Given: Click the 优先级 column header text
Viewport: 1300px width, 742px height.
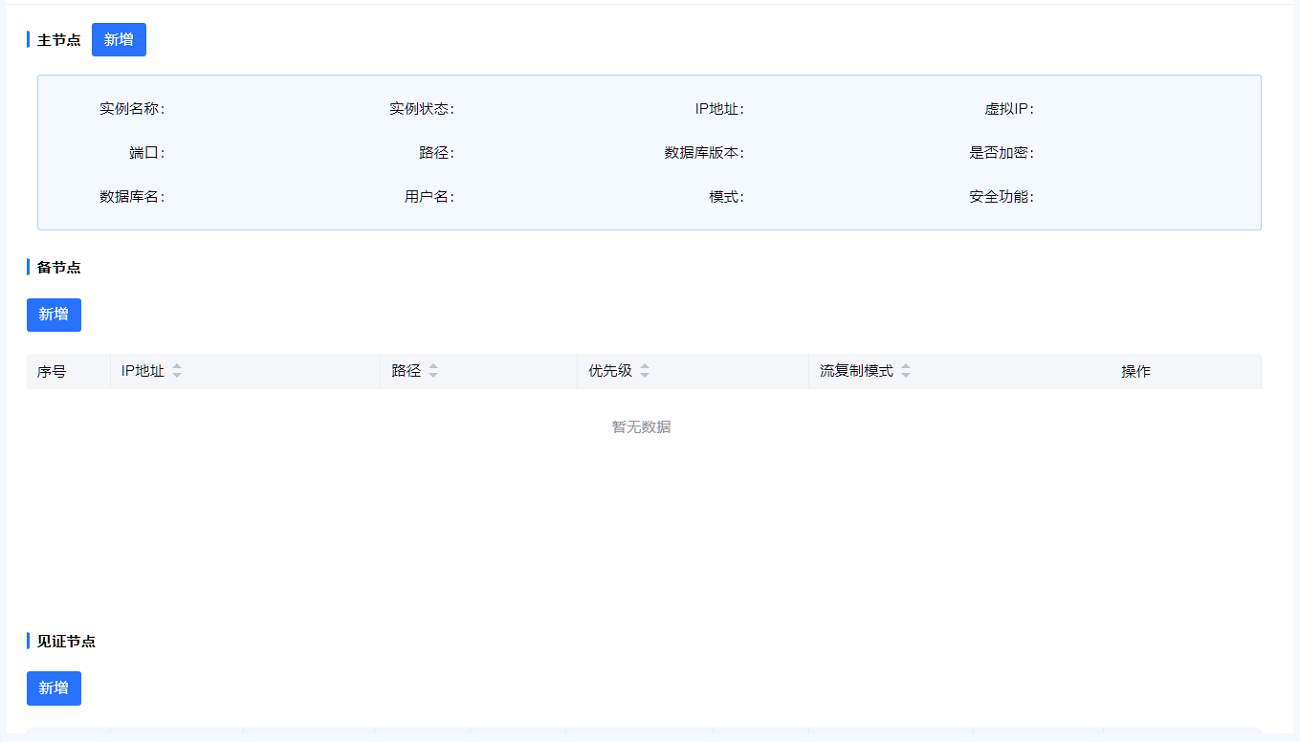Looking at the screenshot, I should tap(610, 371).
